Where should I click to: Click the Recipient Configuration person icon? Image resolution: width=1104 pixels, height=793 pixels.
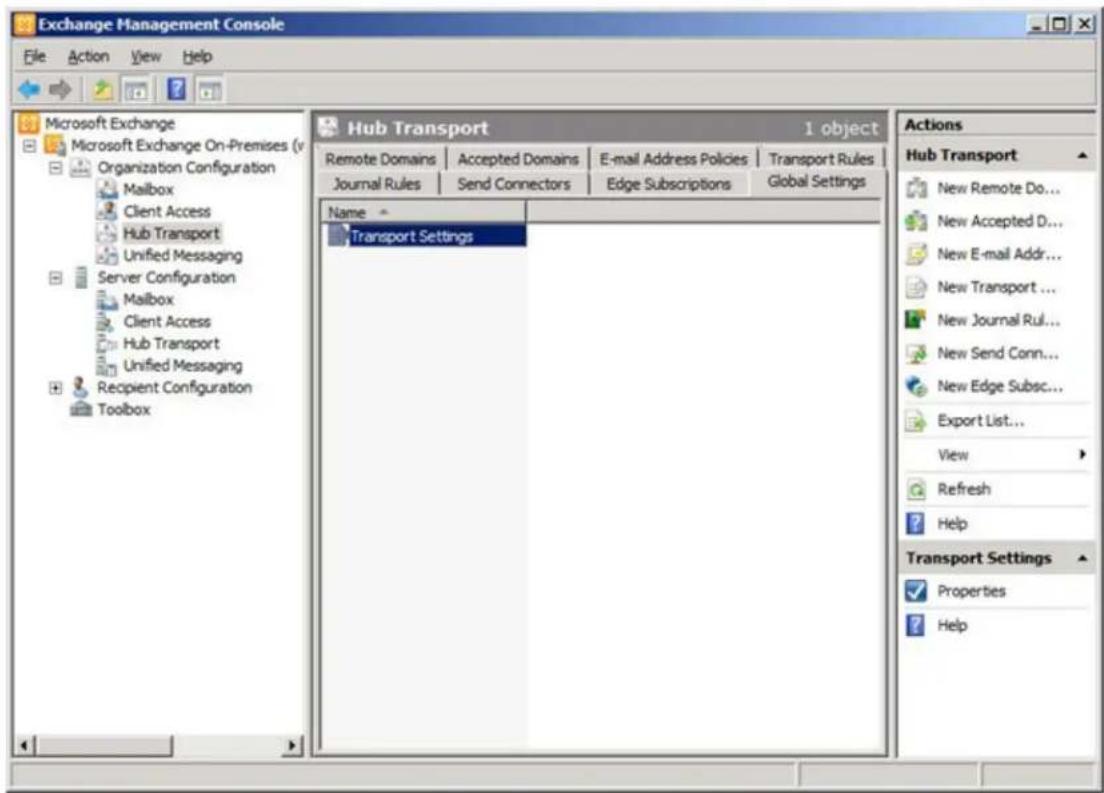point(80,387)
